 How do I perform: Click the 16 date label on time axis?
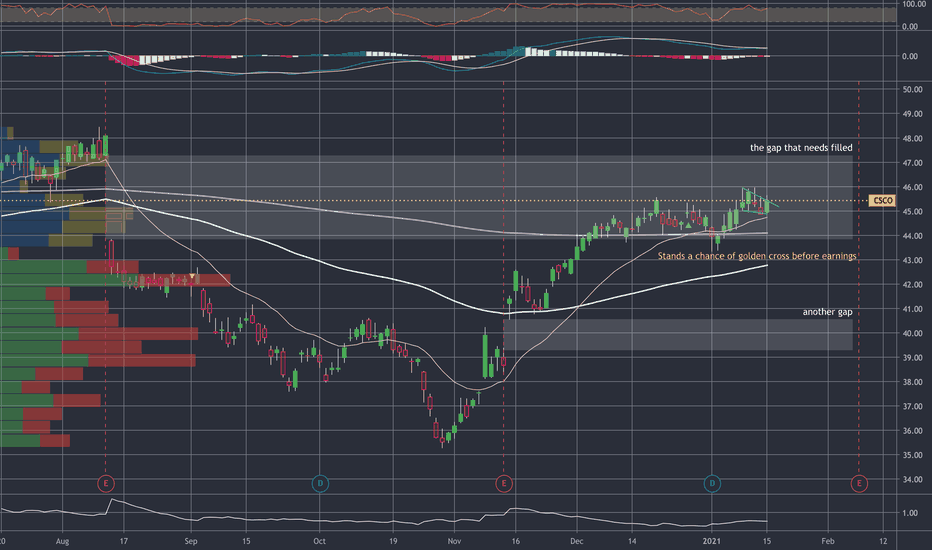[515, 541]
